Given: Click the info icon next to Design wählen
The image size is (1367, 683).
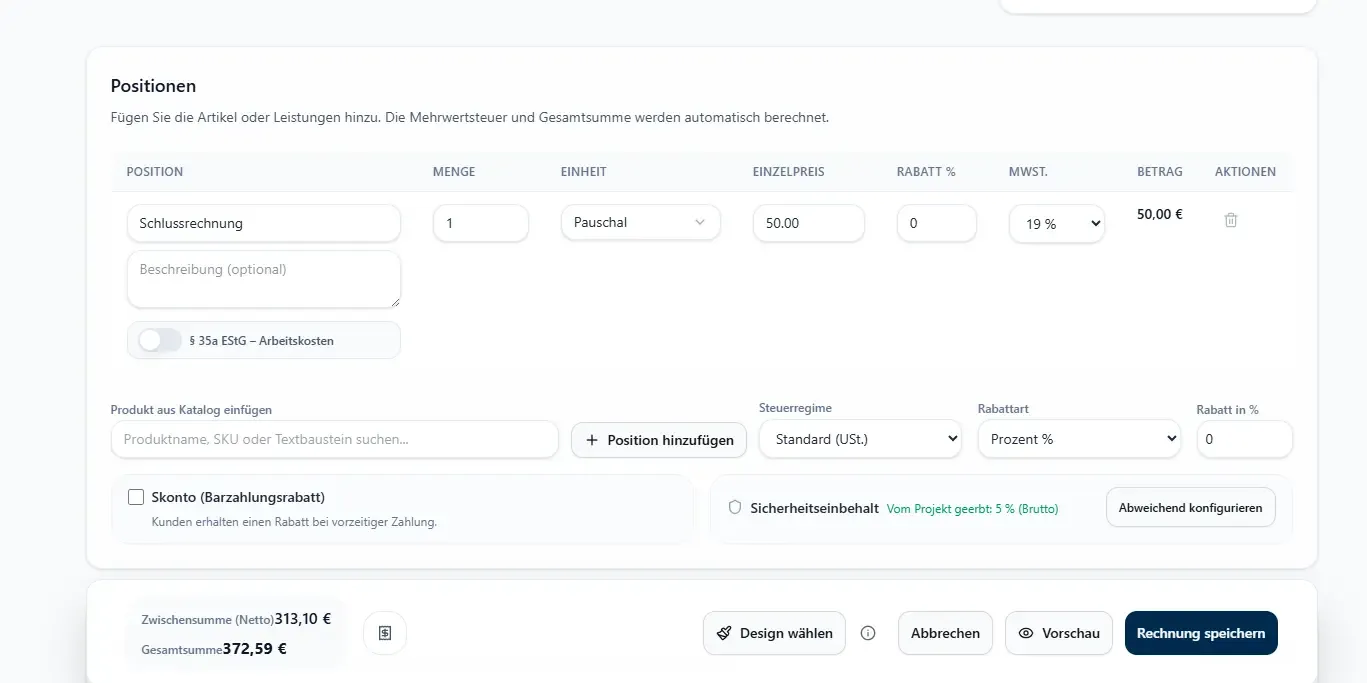Looking at the screenshot, I should [x=868, y=633].
